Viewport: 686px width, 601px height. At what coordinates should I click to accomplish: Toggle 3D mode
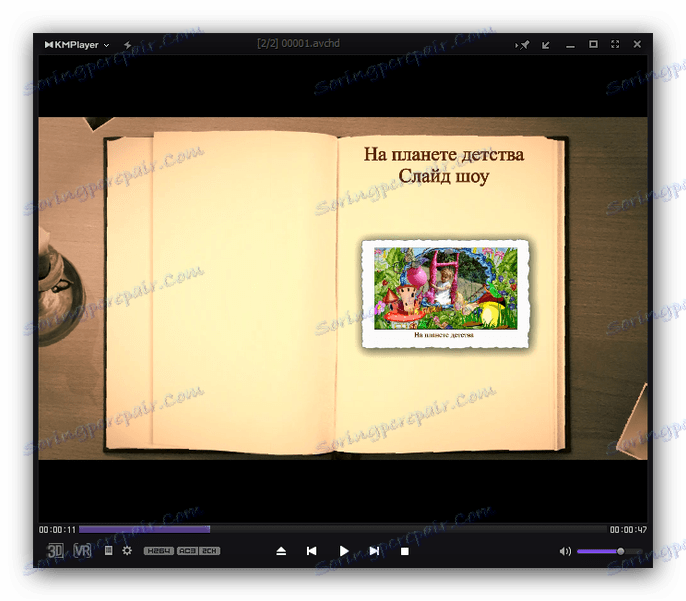[55, 550]
